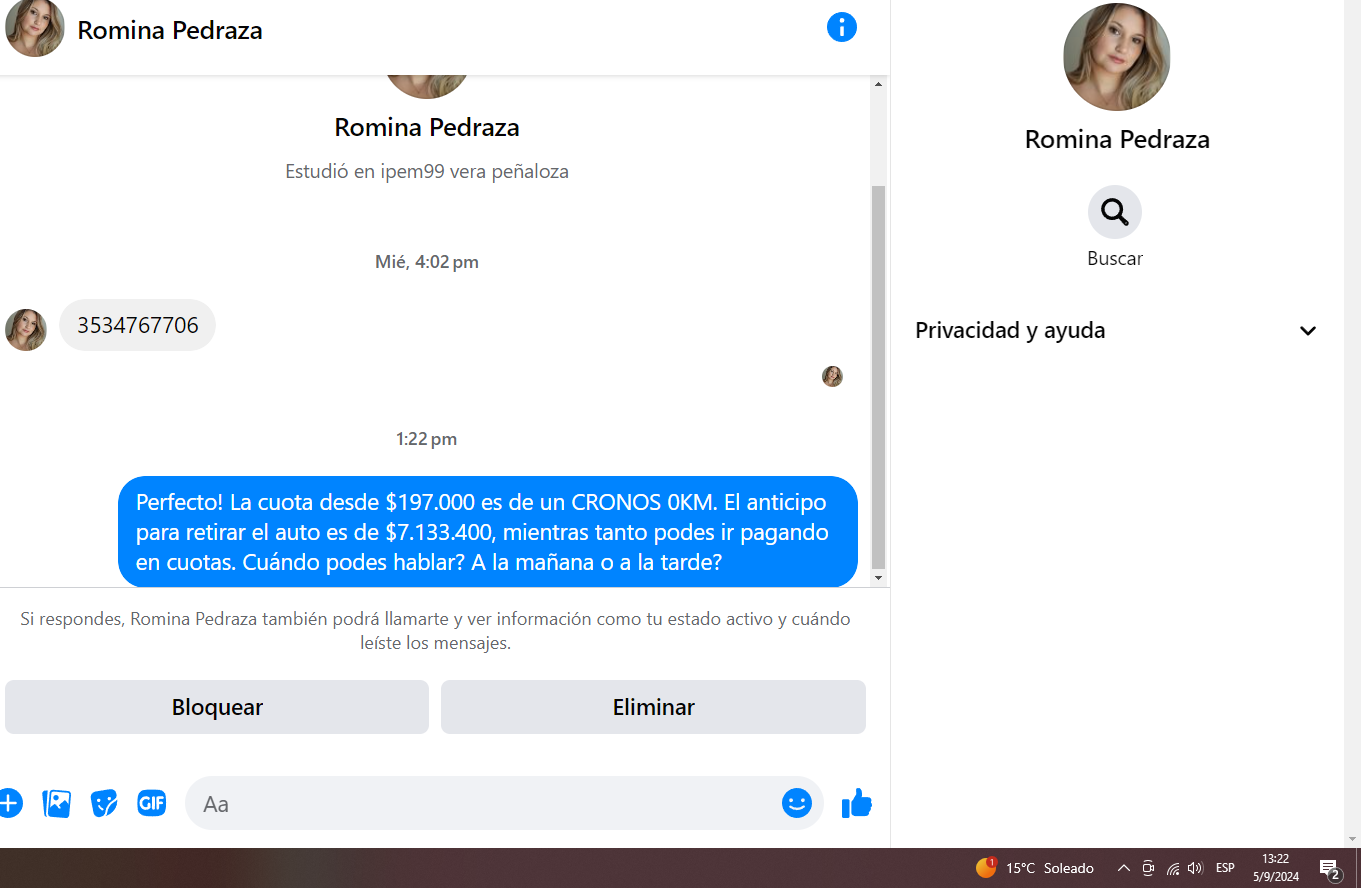Focus the Aa message input field
This screenshot has height=888, width=1361.
482,803
